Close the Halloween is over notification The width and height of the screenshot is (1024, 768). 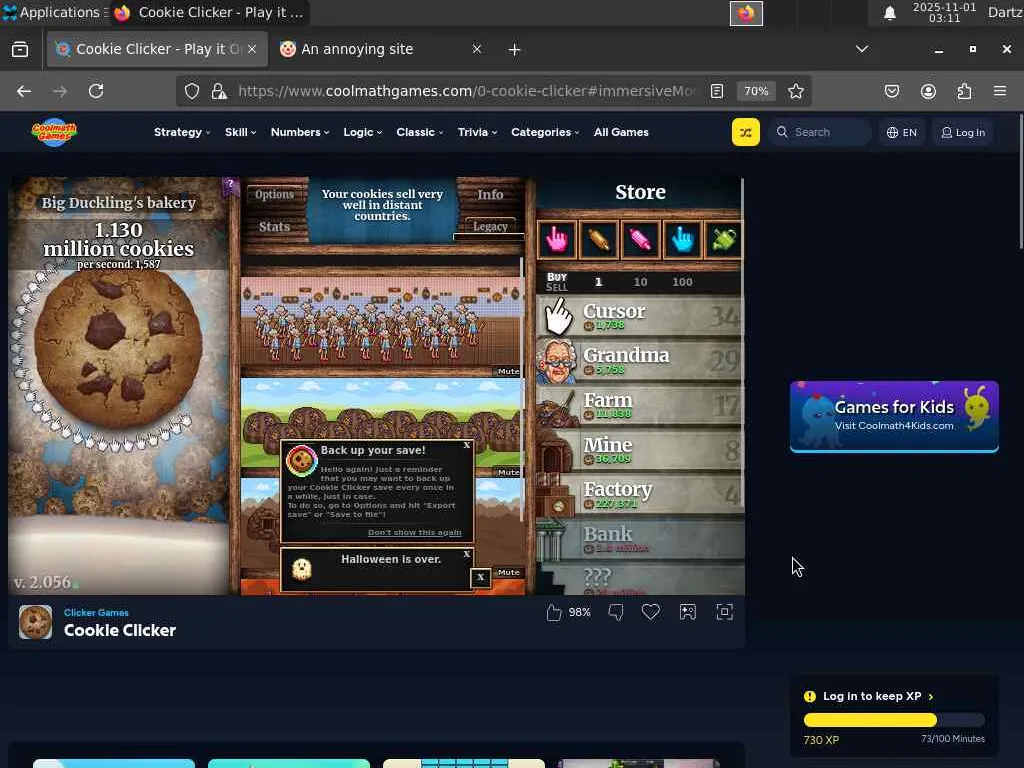(467, 554)
